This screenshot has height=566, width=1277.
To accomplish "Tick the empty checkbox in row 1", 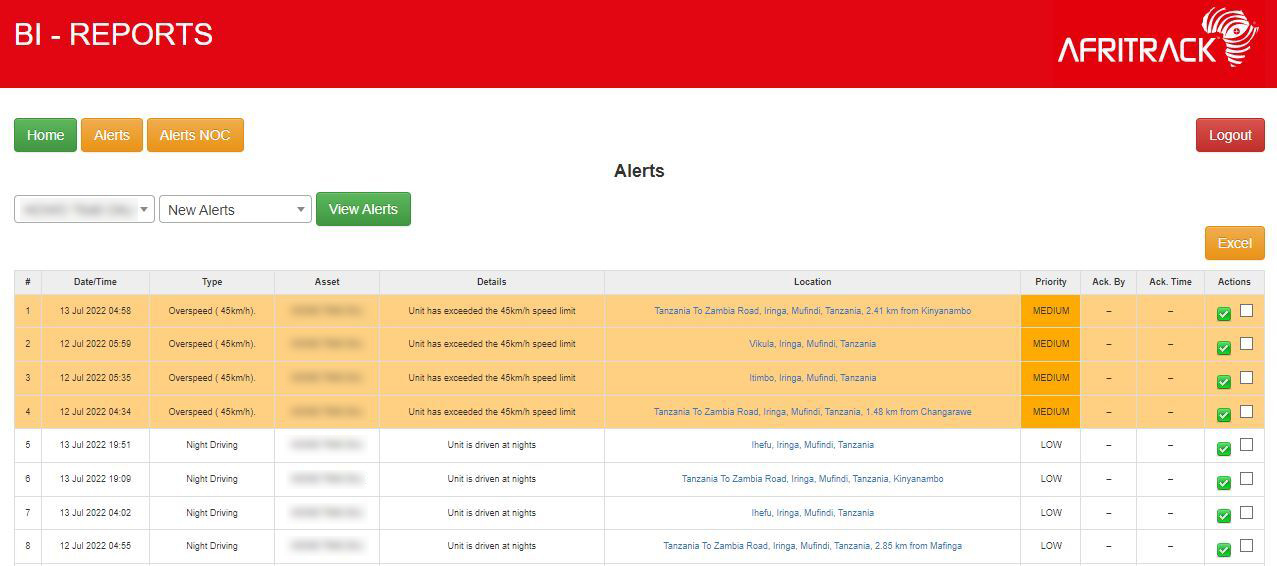I will tap(1246, 310).
